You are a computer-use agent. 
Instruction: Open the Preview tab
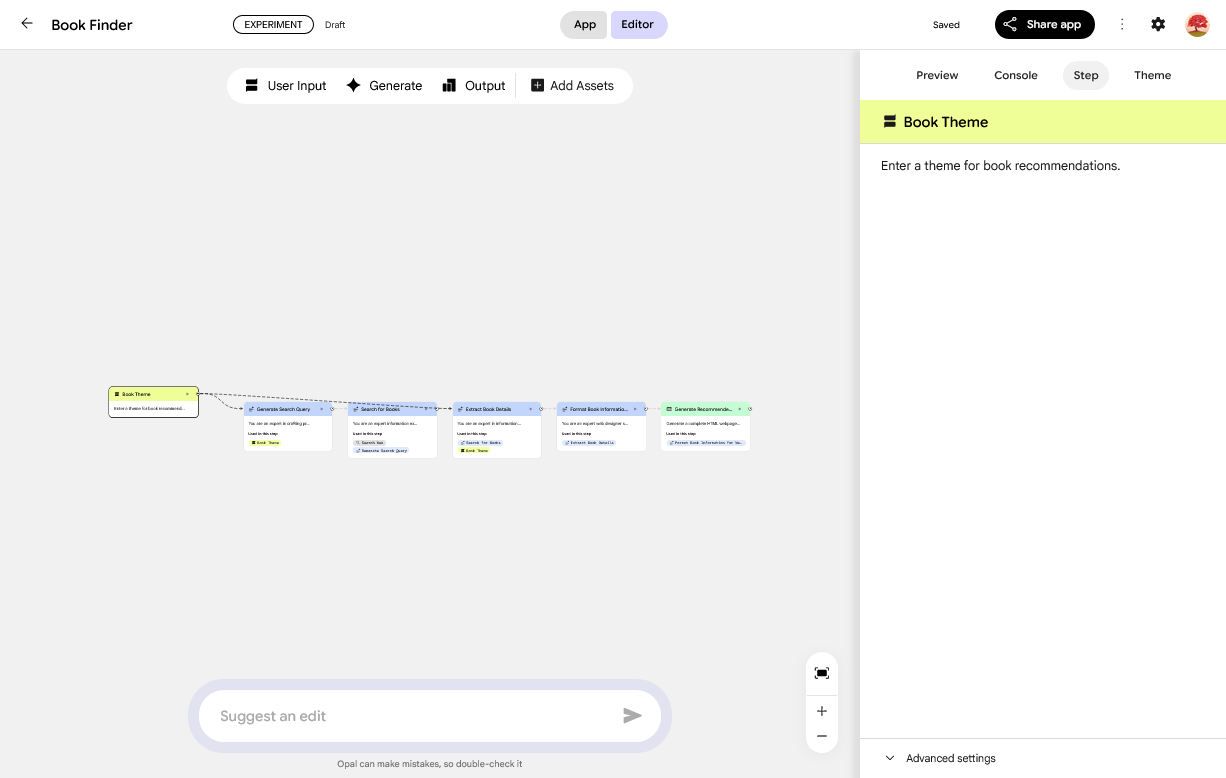pyautogui.click(x=937, y=75)
